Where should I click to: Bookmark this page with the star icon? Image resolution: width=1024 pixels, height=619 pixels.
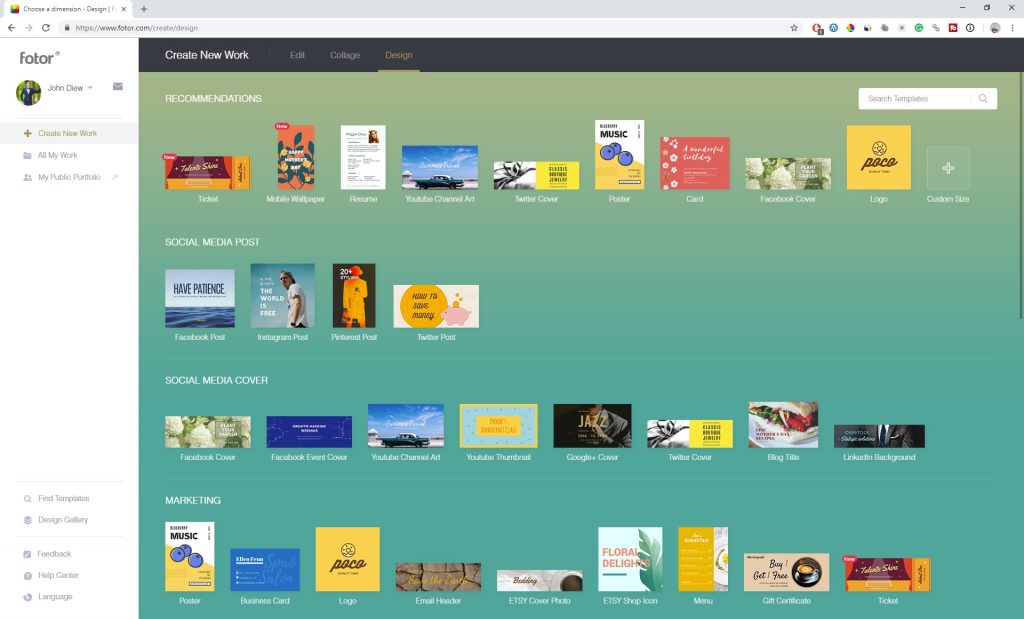(794, 28)
